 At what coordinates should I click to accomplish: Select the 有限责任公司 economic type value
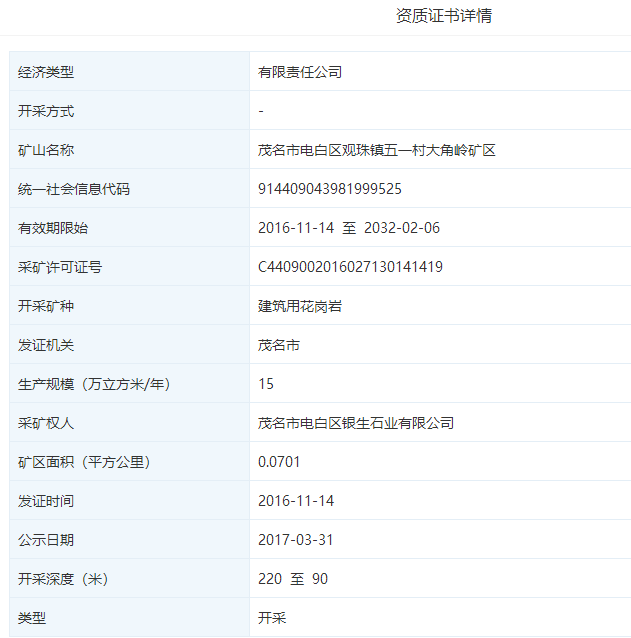pos(300,72)
